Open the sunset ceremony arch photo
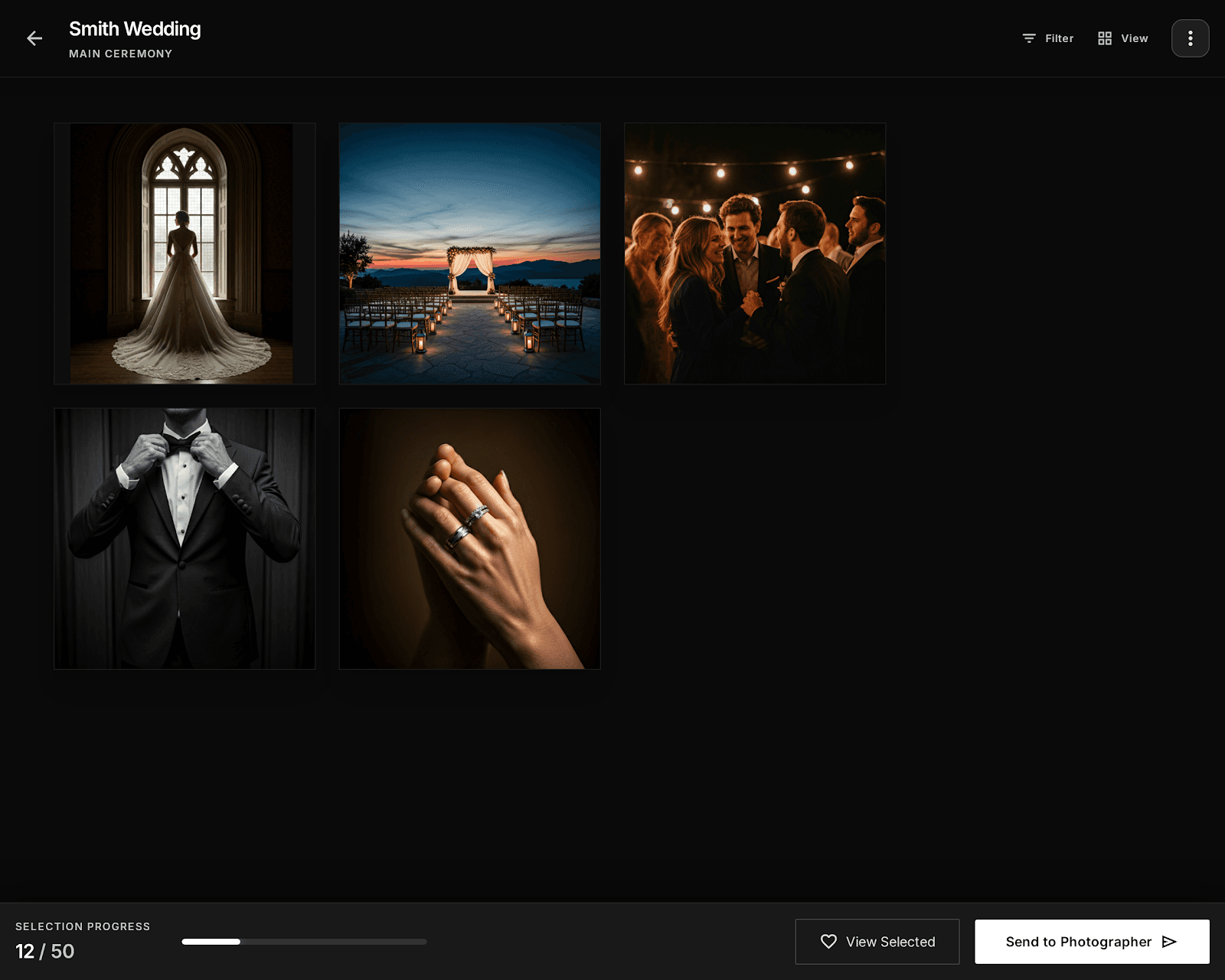This screenshot has width=1225, height=980. pos(469,253)
